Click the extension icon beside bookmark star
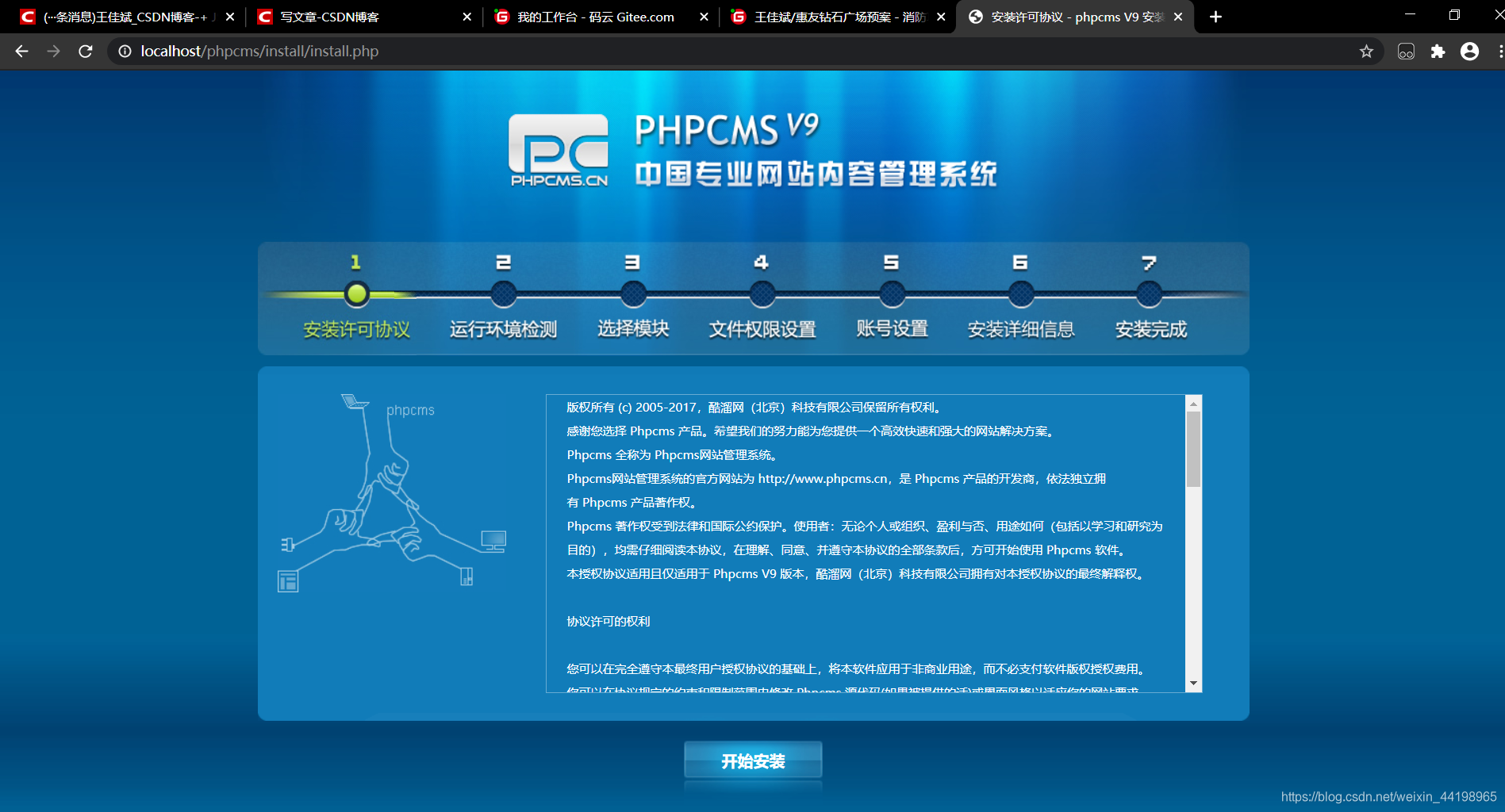 pos(1406,52)
